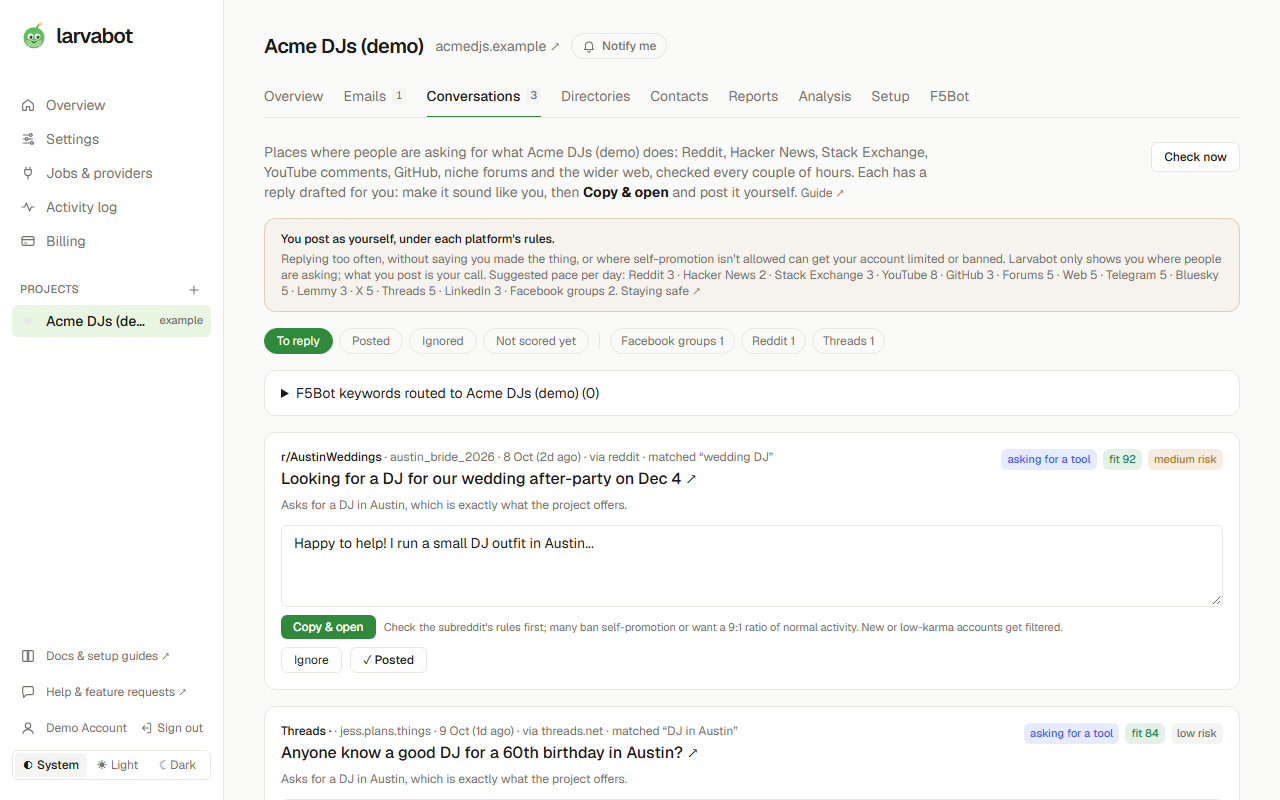The image size is (1280, 800).
Task: Go to Activity log in sidebar
Action: pyautogui.click(x=112, y=207)
